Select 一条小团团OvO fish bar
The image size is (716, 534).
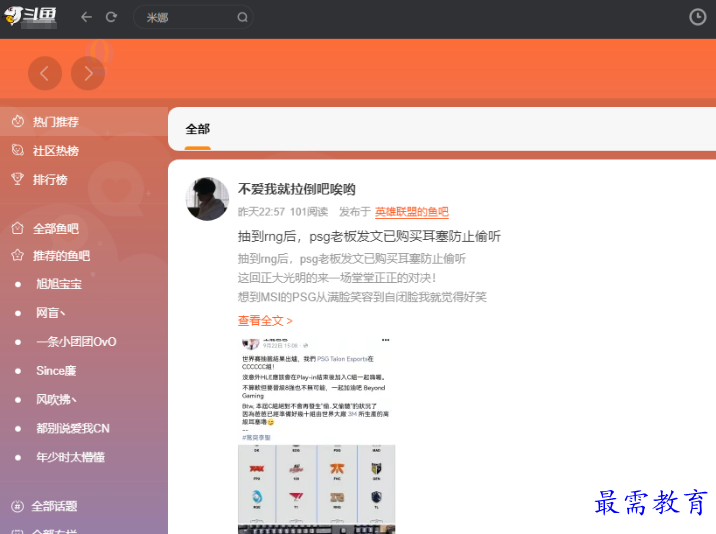point(76,342)
